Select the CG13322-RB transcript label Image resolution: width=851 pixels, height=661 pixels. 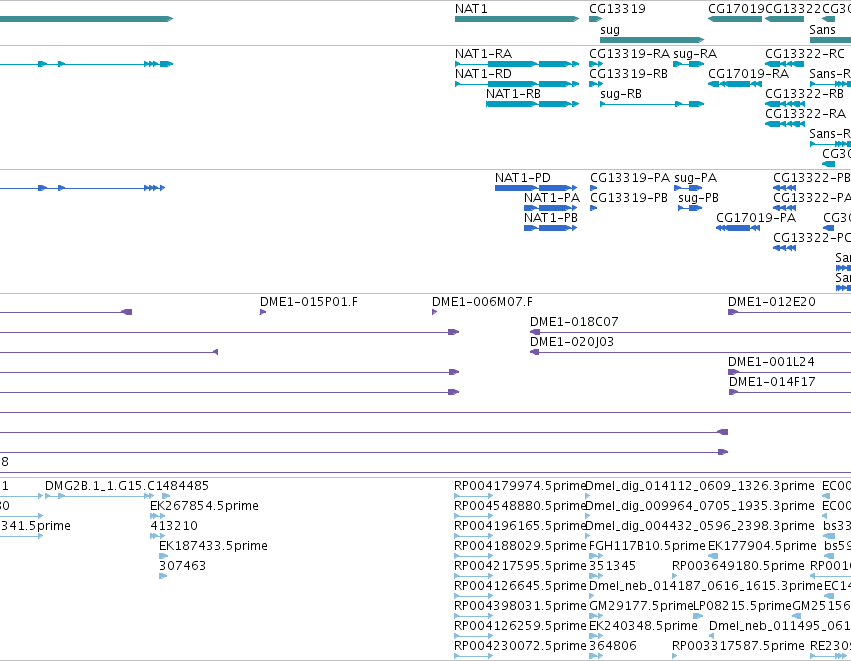pos(804,94)
